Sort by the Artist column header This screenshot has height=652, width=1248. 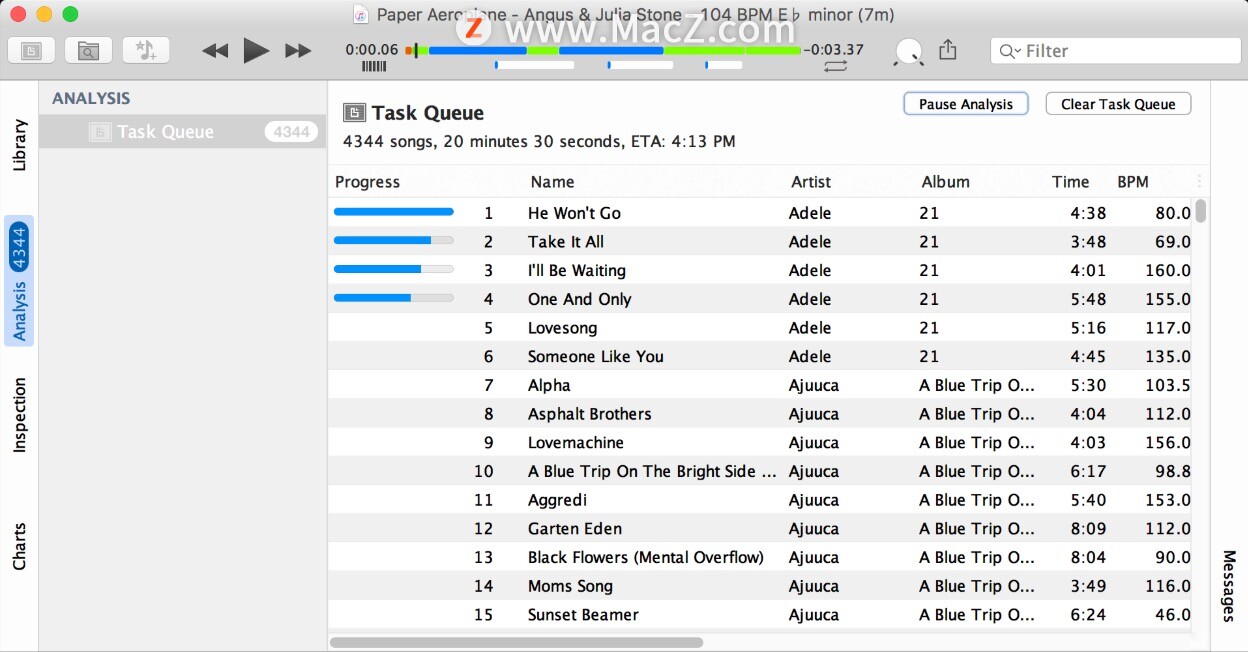tap(811, 182)
